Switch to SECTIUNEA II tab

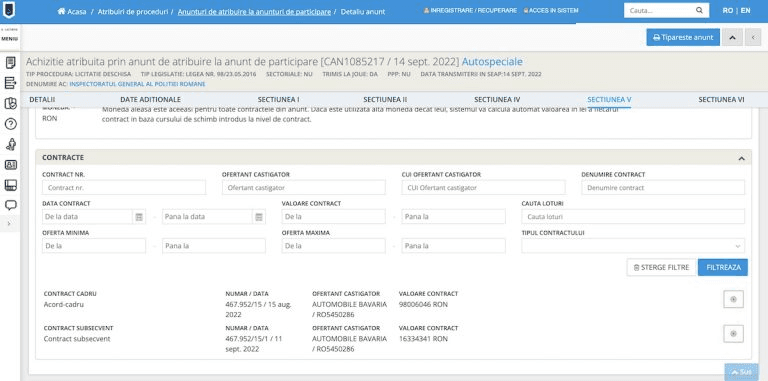point(385,99)
